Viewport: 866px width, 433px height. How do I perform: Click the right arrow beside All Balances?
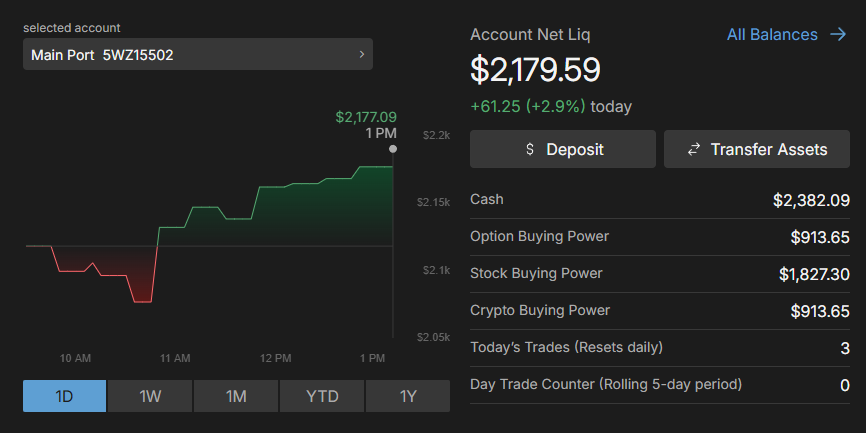pyautogui.click(x=838, y=35)
